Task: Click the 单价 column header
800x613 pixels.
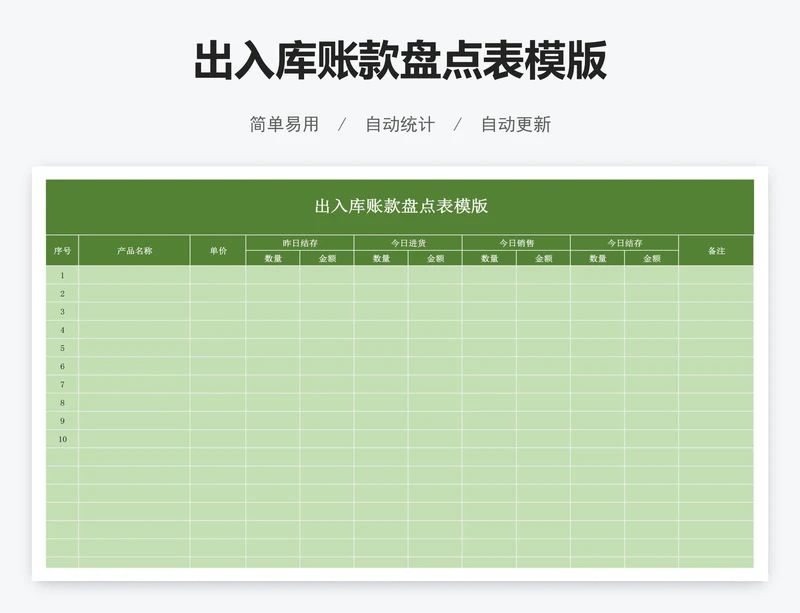Action: [x=218, y=251]
